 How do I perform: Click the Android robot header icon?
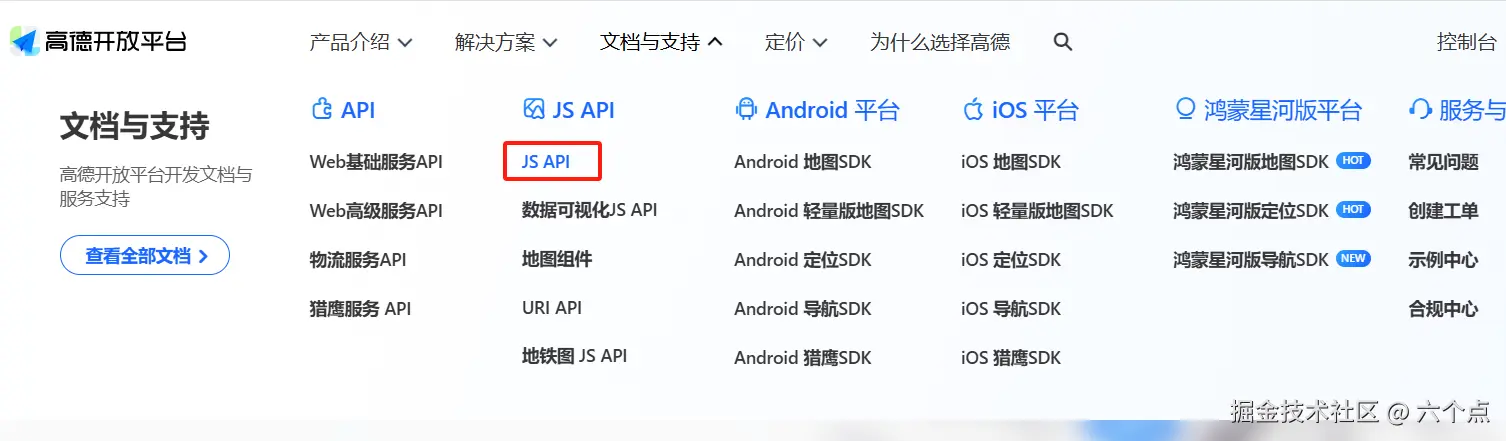click(746, 109)
